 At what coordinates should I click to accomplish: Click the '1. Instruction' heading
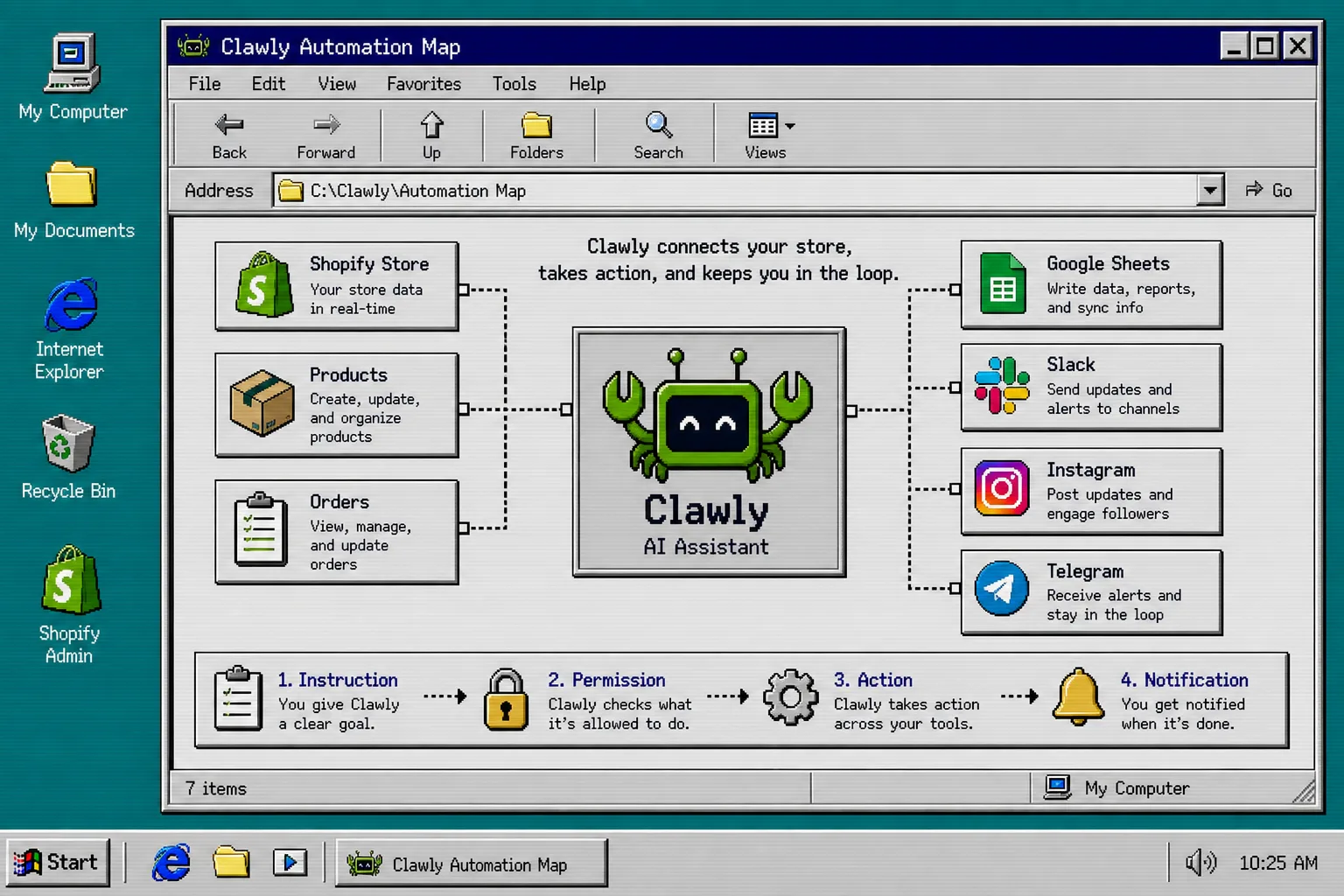pyautogui.click(x=338, y=680)
